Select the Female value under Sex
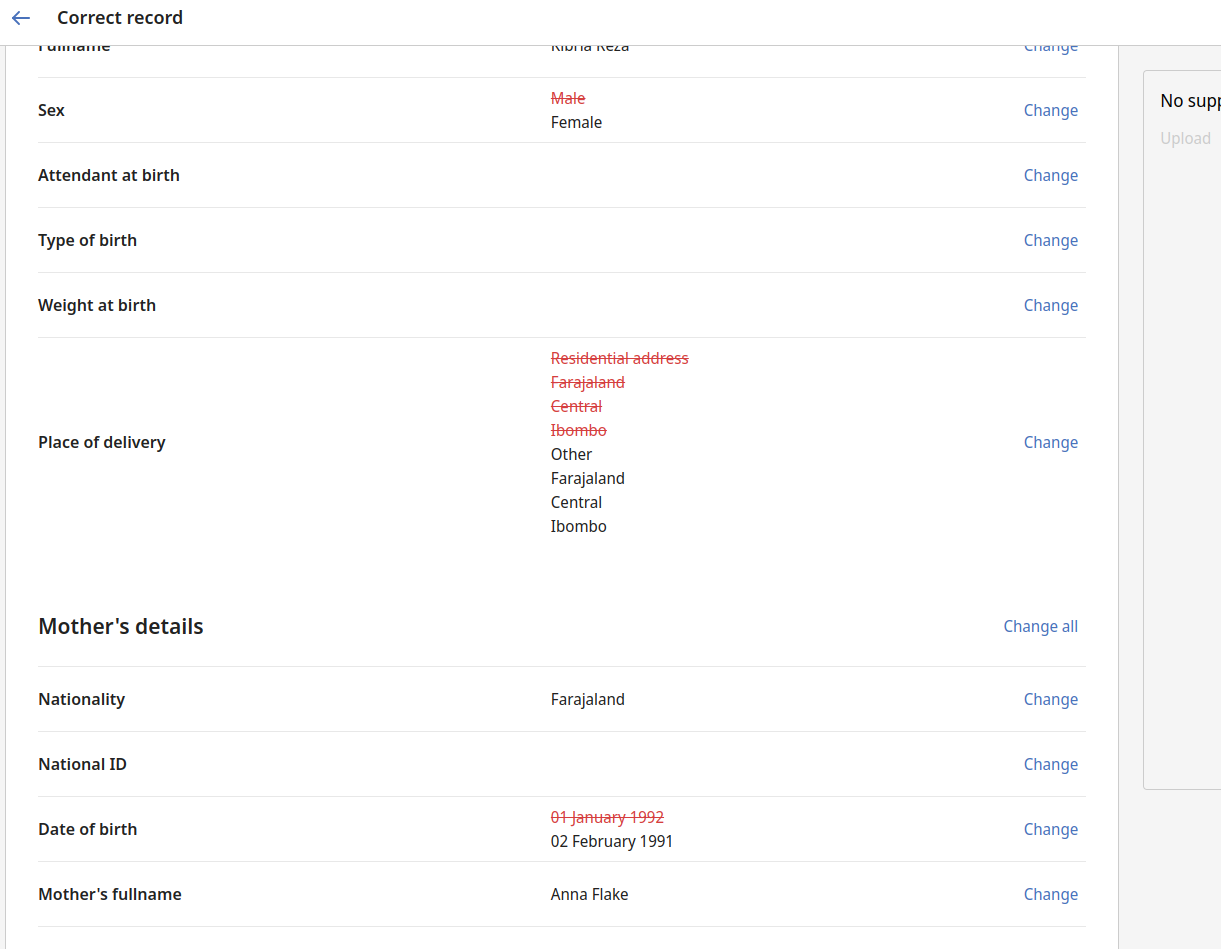The image size is (1221, 949). tap(576, 122)
